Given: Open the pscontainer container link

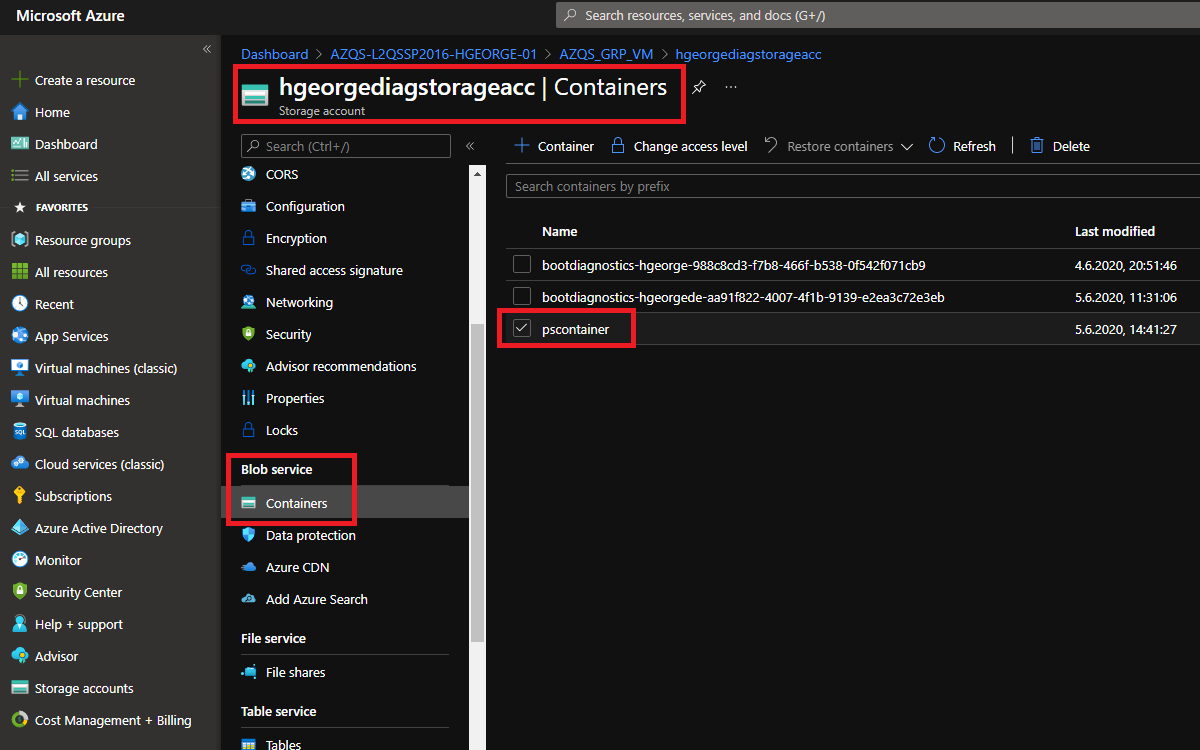Looking at the screenshot, I should [575, 329].
